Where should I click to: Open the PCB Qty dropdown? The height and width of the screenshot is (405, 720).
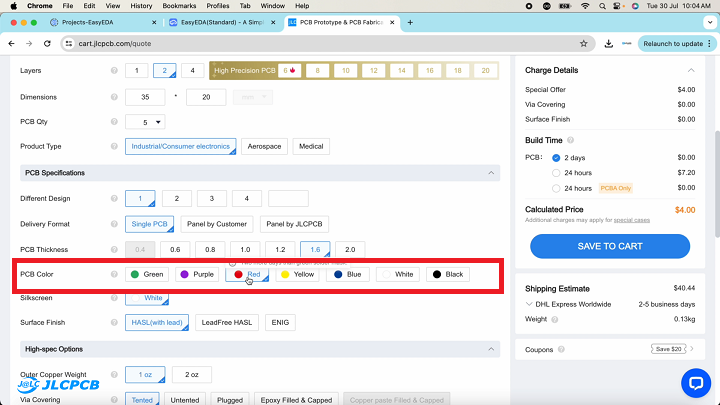(x=145, y=122)
